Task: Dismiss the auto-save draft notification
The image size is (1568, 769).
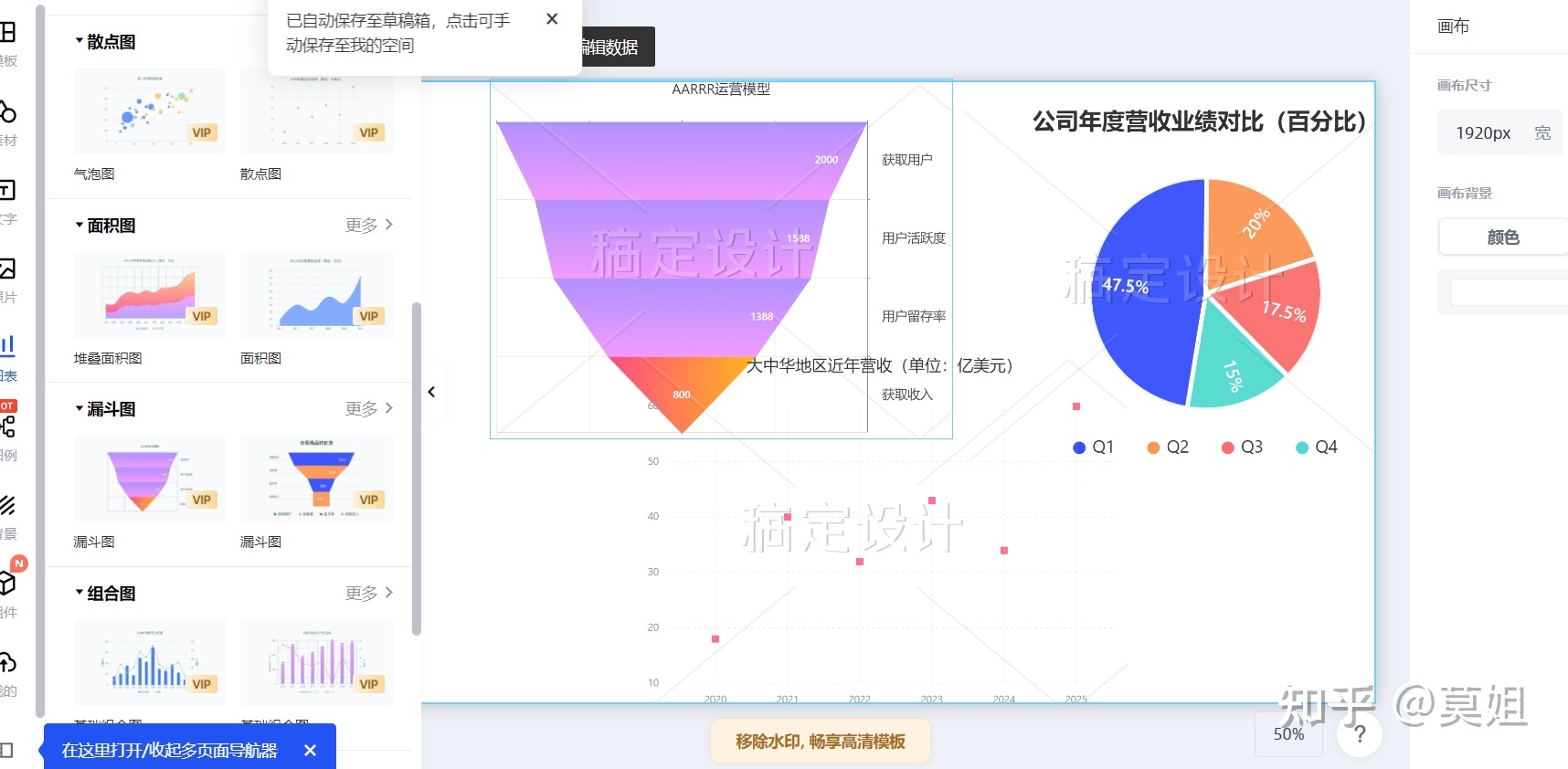Action: (552, 19)
